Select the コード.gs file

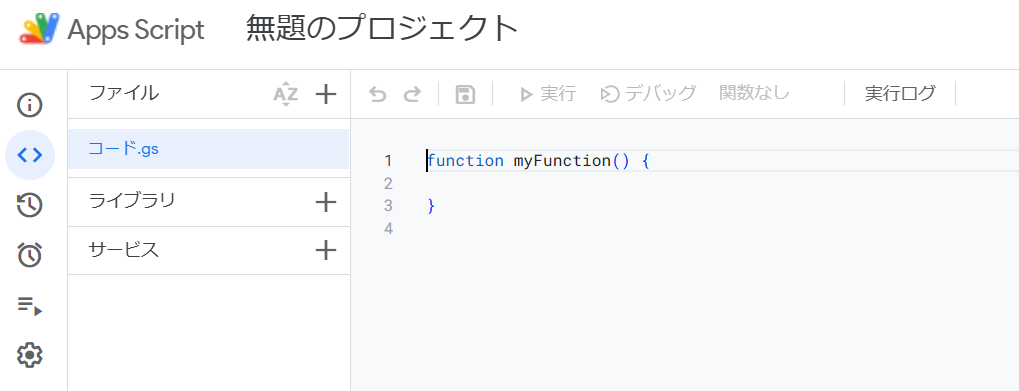point(208,149)
